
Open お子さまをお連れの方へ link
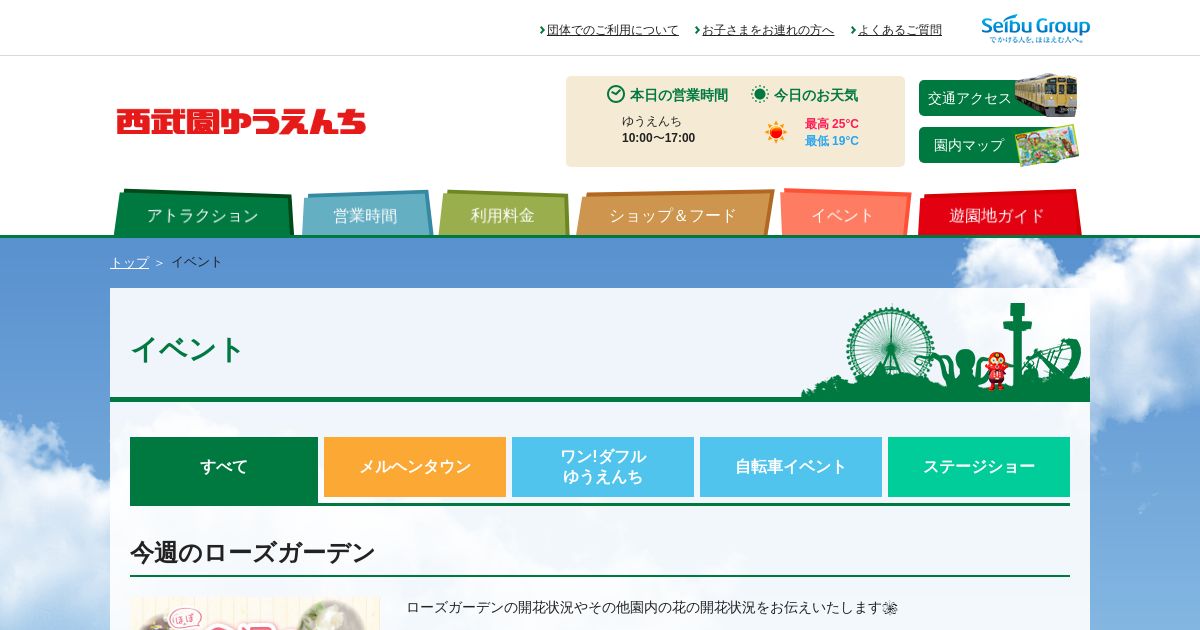[768, 30]
